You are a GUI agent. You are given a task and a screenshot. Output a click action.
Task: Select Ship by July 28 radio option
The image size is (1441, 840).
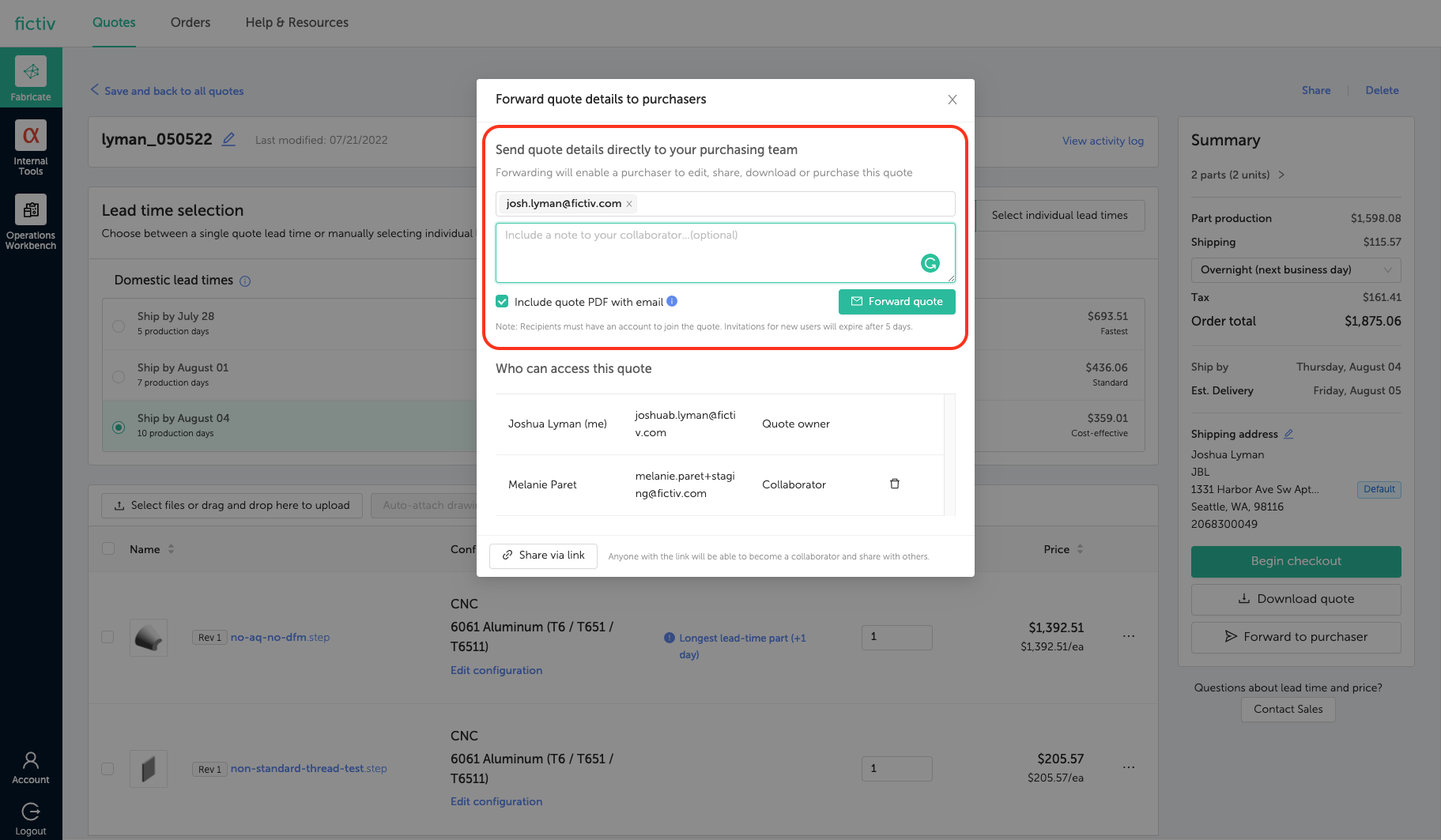[119, 326]
